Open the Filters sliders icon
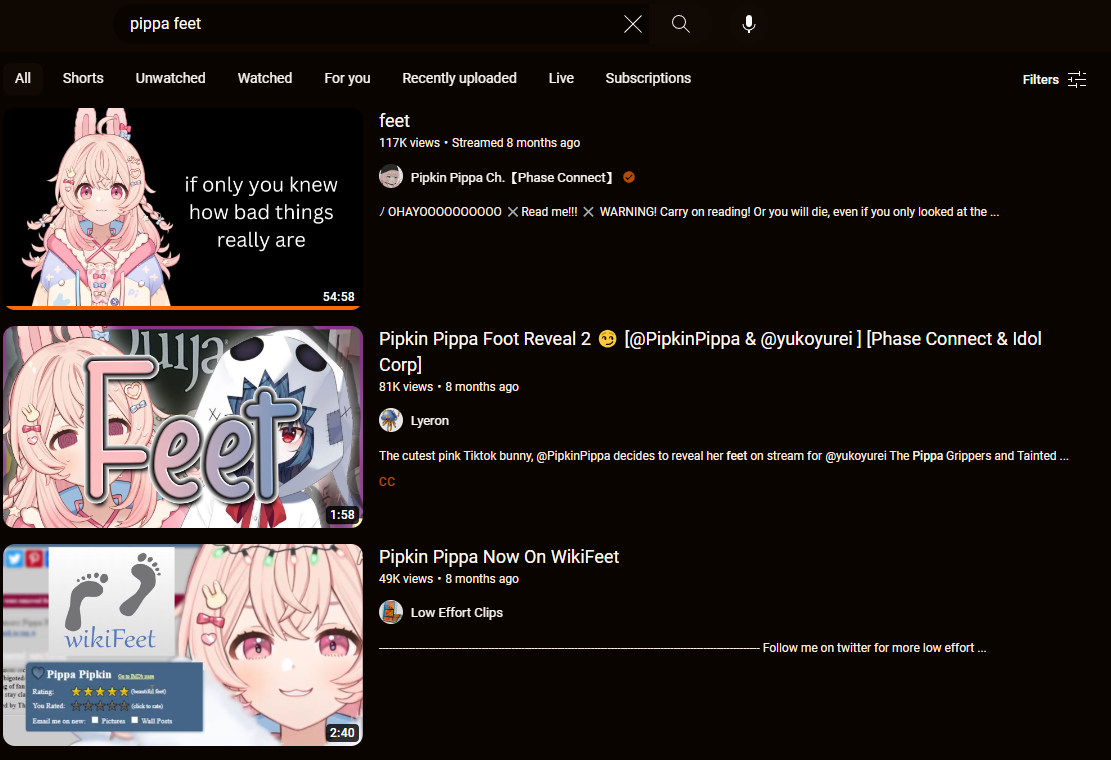The image size is (1111, 760). click(x=1077, y=79)
